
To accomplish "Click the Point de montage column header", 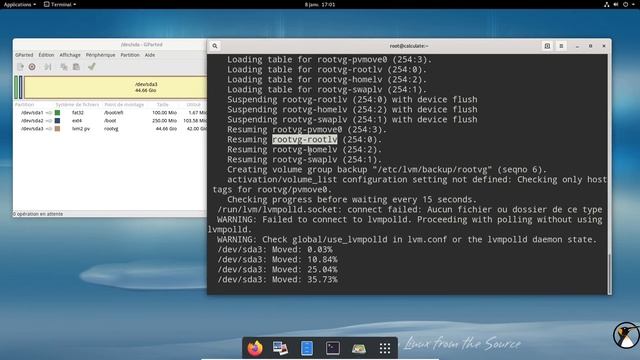I will tap(124, 105).
